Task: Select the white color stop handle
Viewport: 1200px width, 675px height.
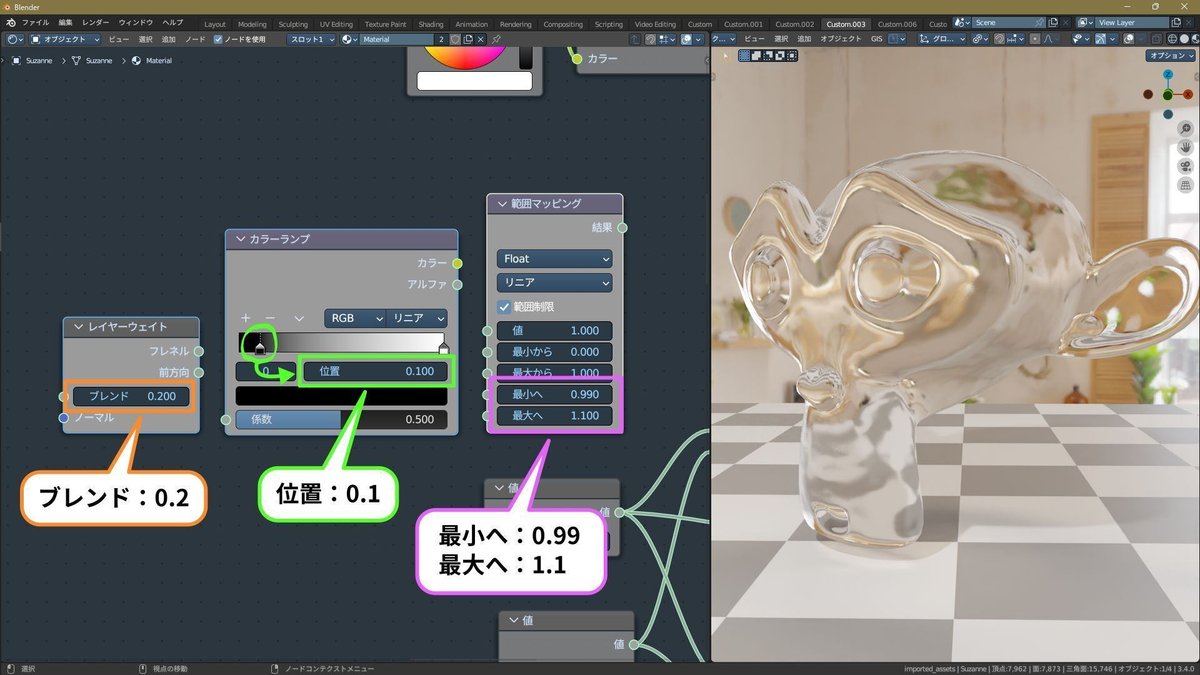Action: [x=444, y=348]
